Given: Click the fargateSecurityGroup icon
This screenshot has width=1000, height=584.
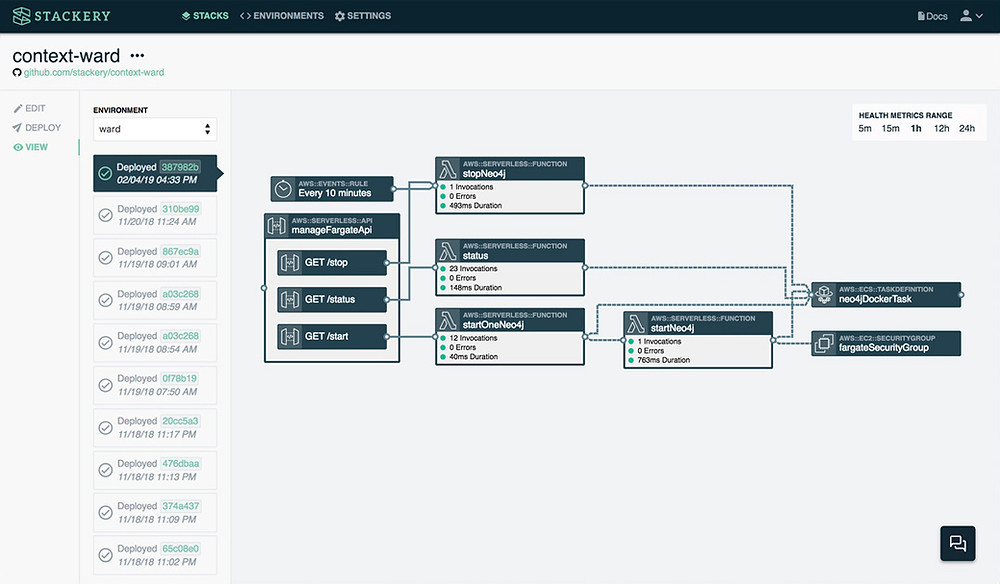Looking at the screenshot, I should click(x=823, y=343).
